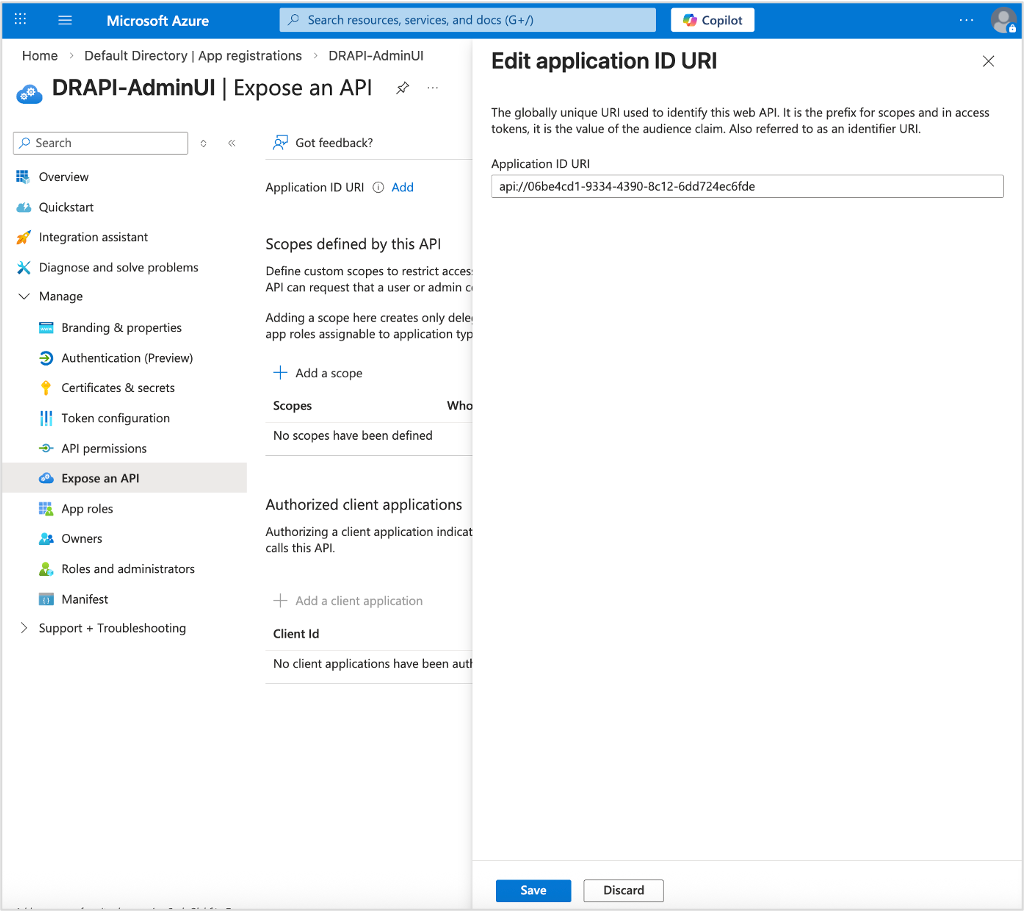The width and height of the screenshot is (1024, 912).
Task: Open the Manifest editor
Action: tap(85, 598)
